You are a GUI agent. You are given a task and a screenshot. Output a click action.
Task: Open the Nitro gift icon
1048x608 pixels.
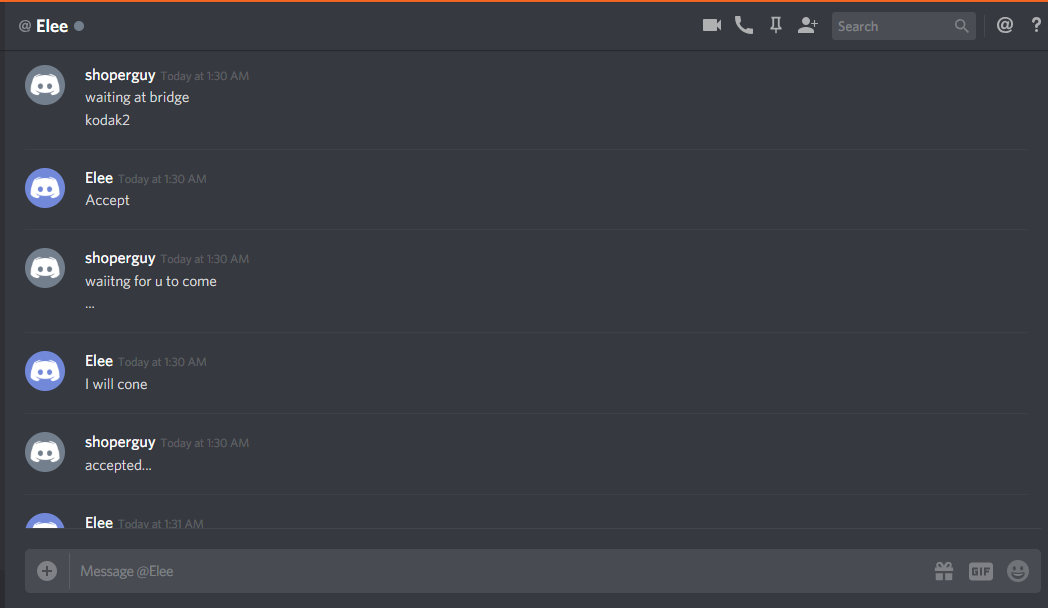coord(944,571)
